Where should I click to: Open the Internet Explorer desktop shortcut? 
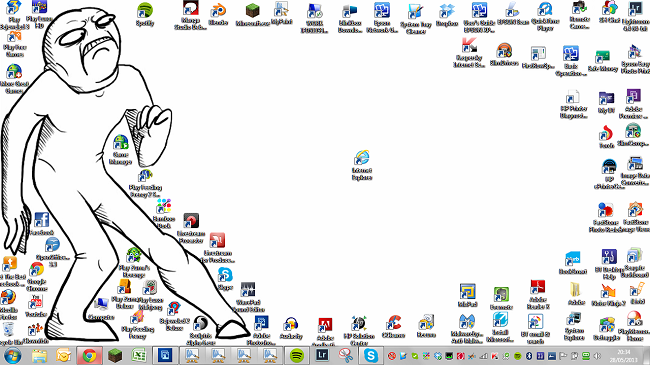pyautogui.click(x=362, y=165)
